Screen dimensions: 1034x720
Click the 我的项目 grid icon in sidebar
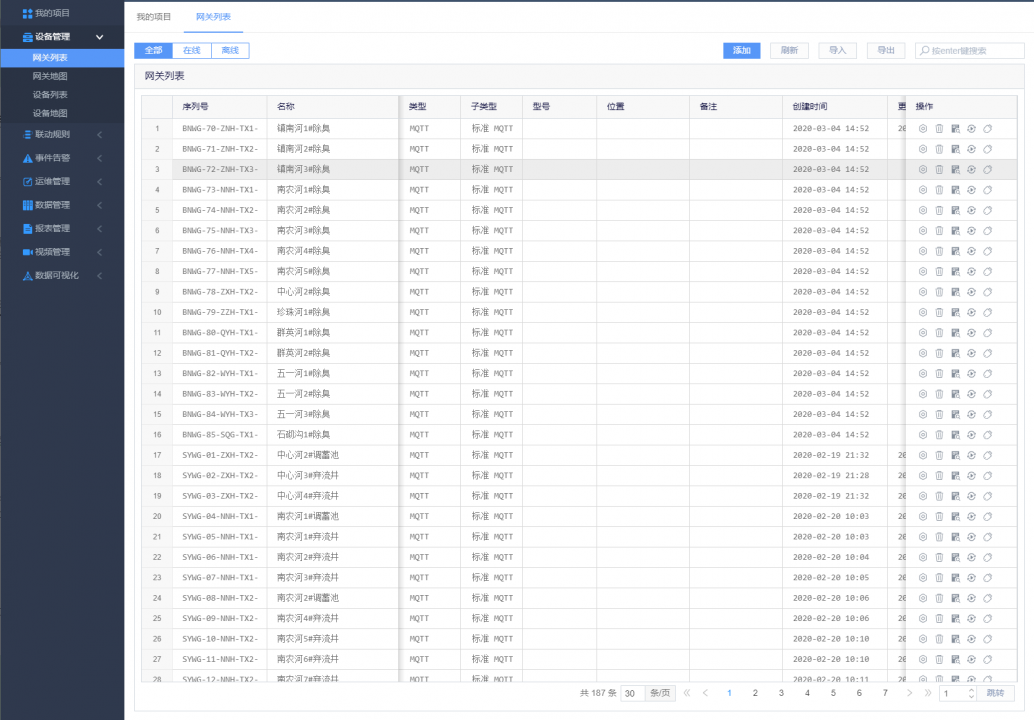[27, 13]
